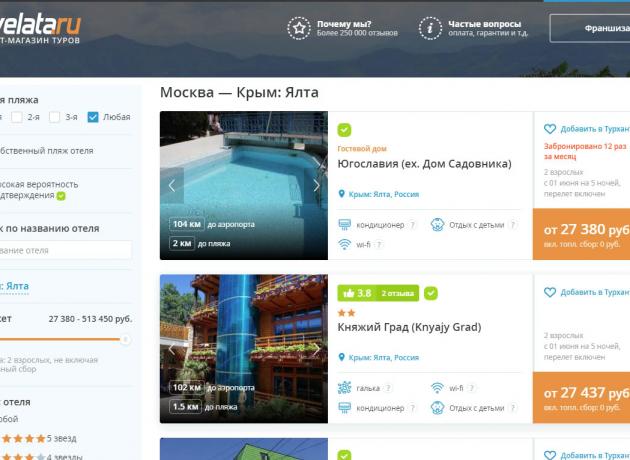
Task: Click the Франшиза button
Action: click(x=589, y=28)
